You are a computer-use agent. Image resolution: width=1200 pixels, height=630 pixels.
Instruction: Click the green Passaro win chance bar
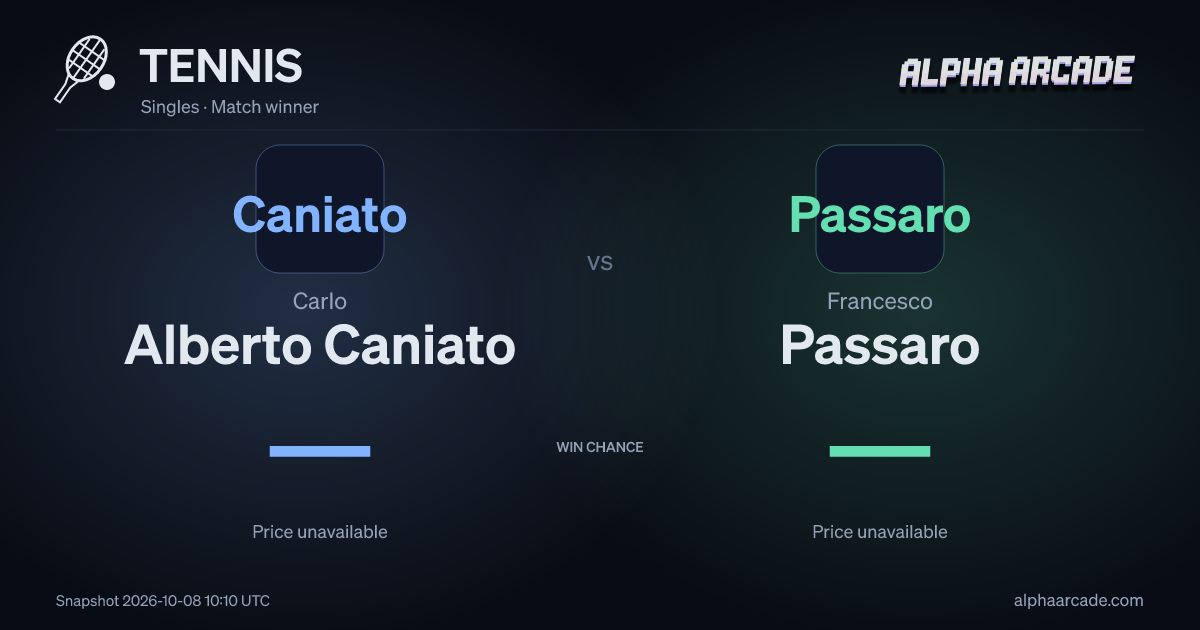click(880, 451)
